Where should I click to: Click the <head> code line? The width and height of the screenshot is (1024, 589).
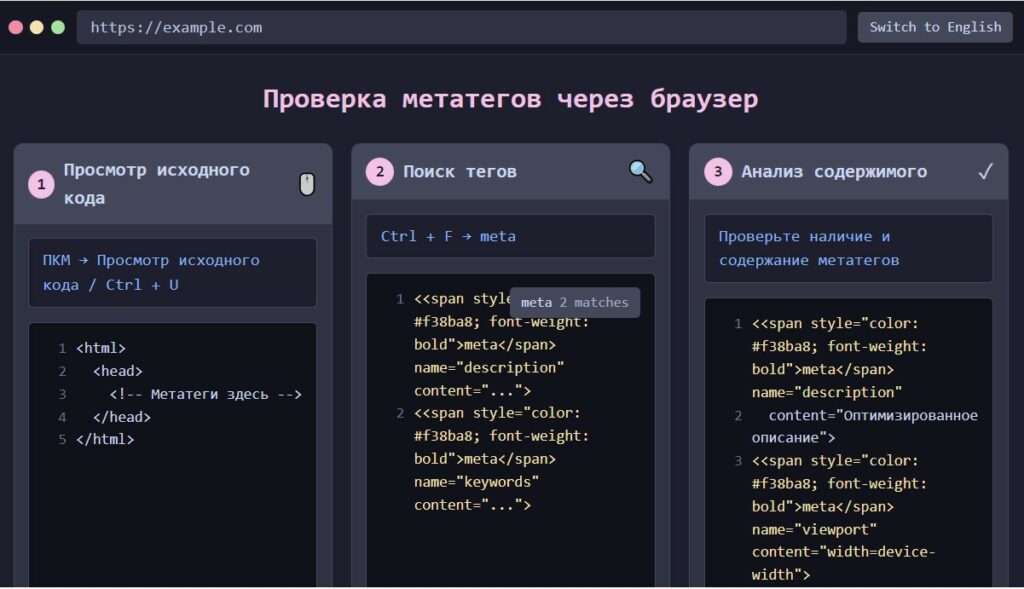tap(118, 371)
